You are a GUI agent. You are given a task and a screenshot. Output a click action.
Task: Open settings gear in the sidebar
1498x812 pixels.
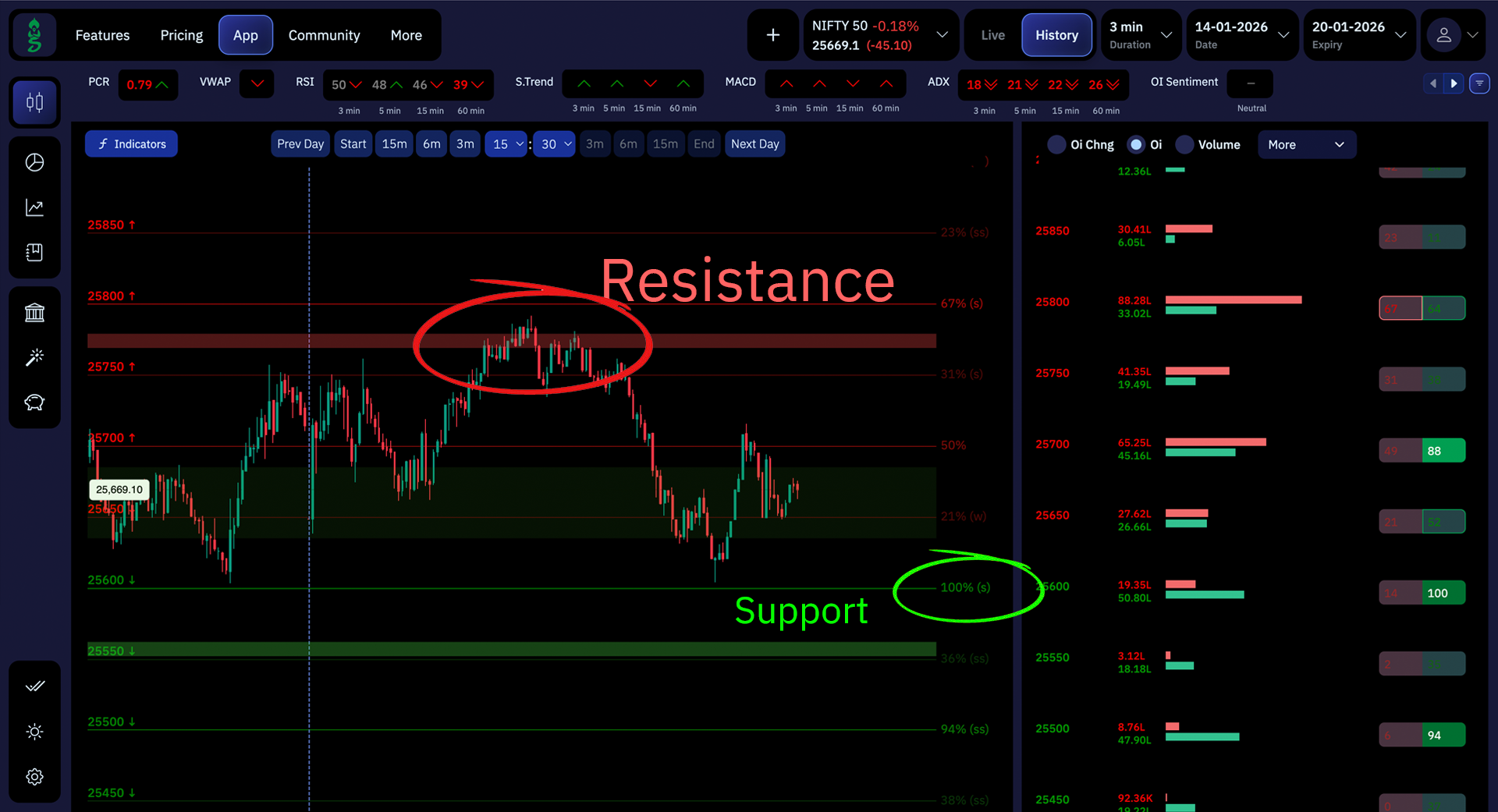[34, 777]
